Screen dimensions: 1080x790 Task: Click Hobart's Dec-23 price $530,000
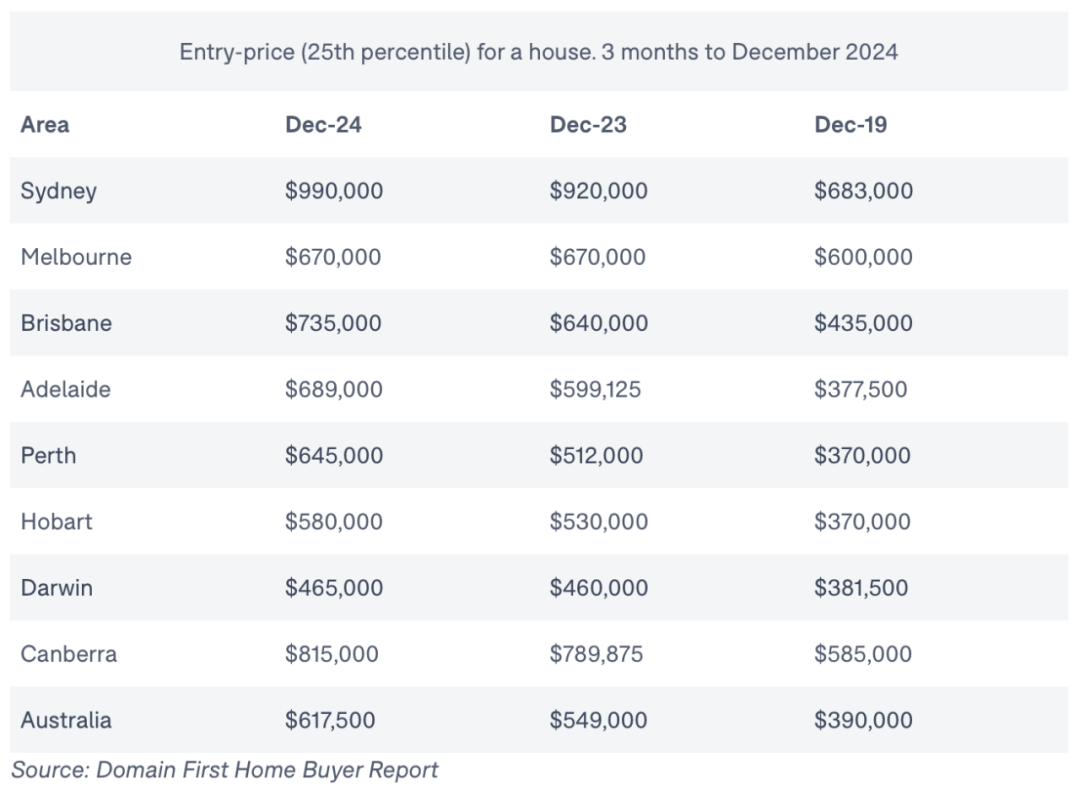click(x=599, y=521)
